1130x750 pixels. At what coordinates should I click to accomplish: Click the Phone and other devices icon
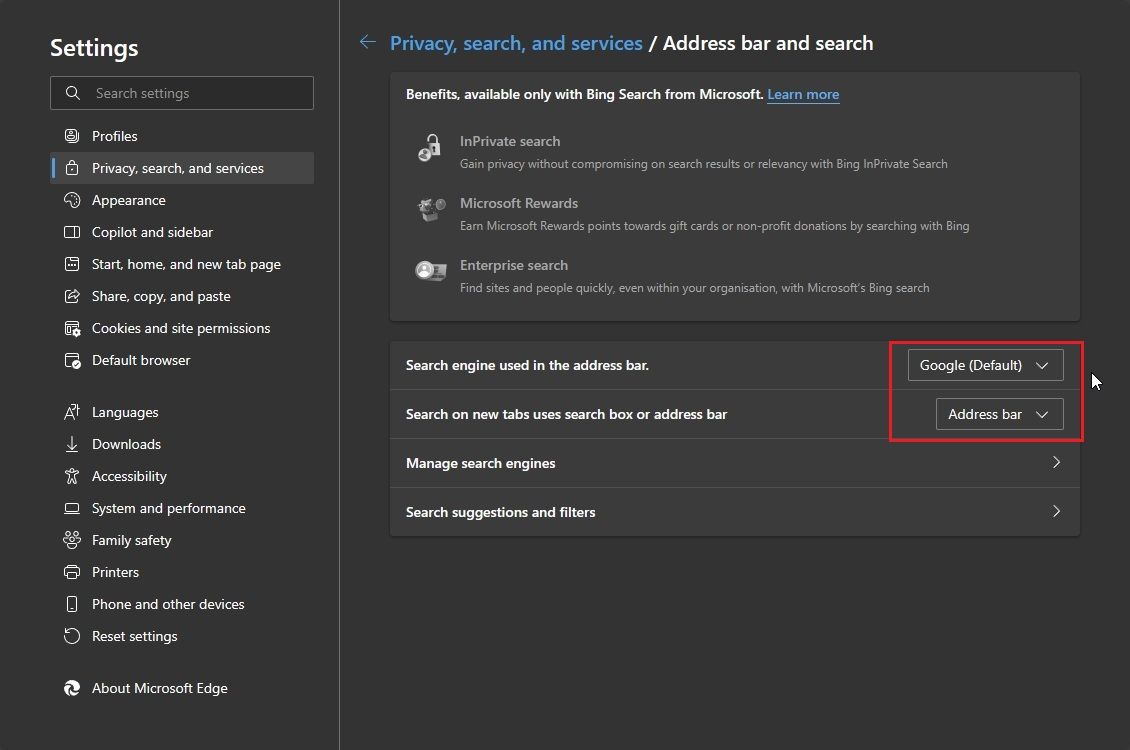pos(72,604)
